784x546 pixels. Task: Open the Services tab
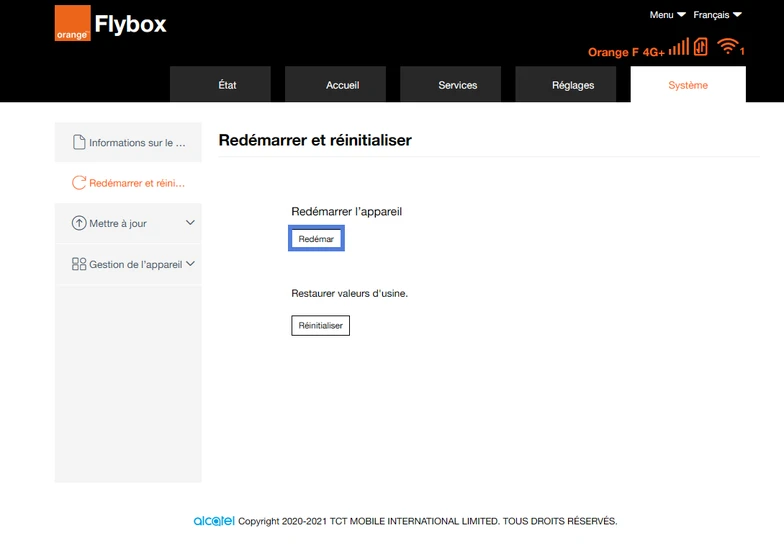450,84
